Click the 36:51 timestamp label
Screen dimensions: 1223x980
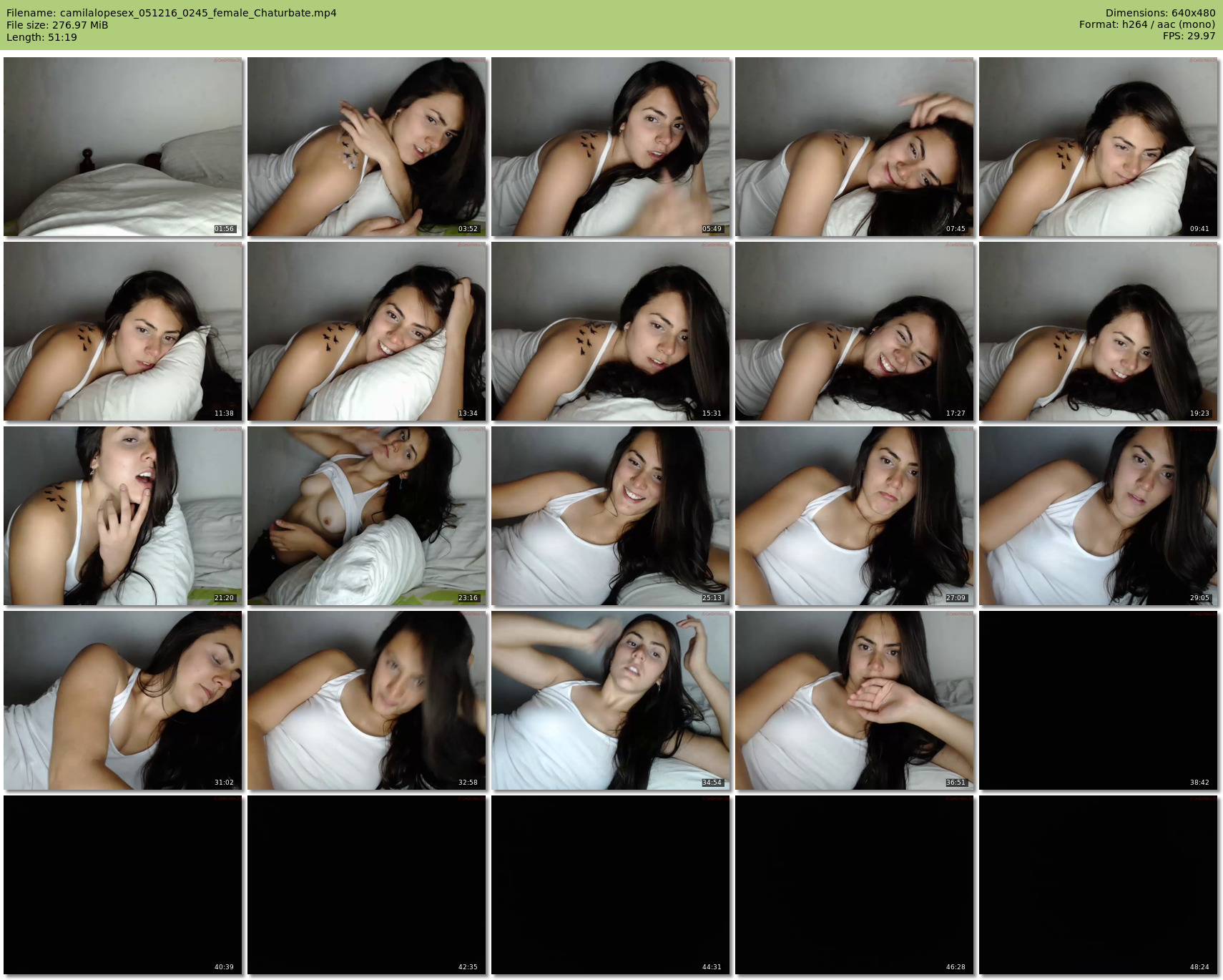click(956, 783)
